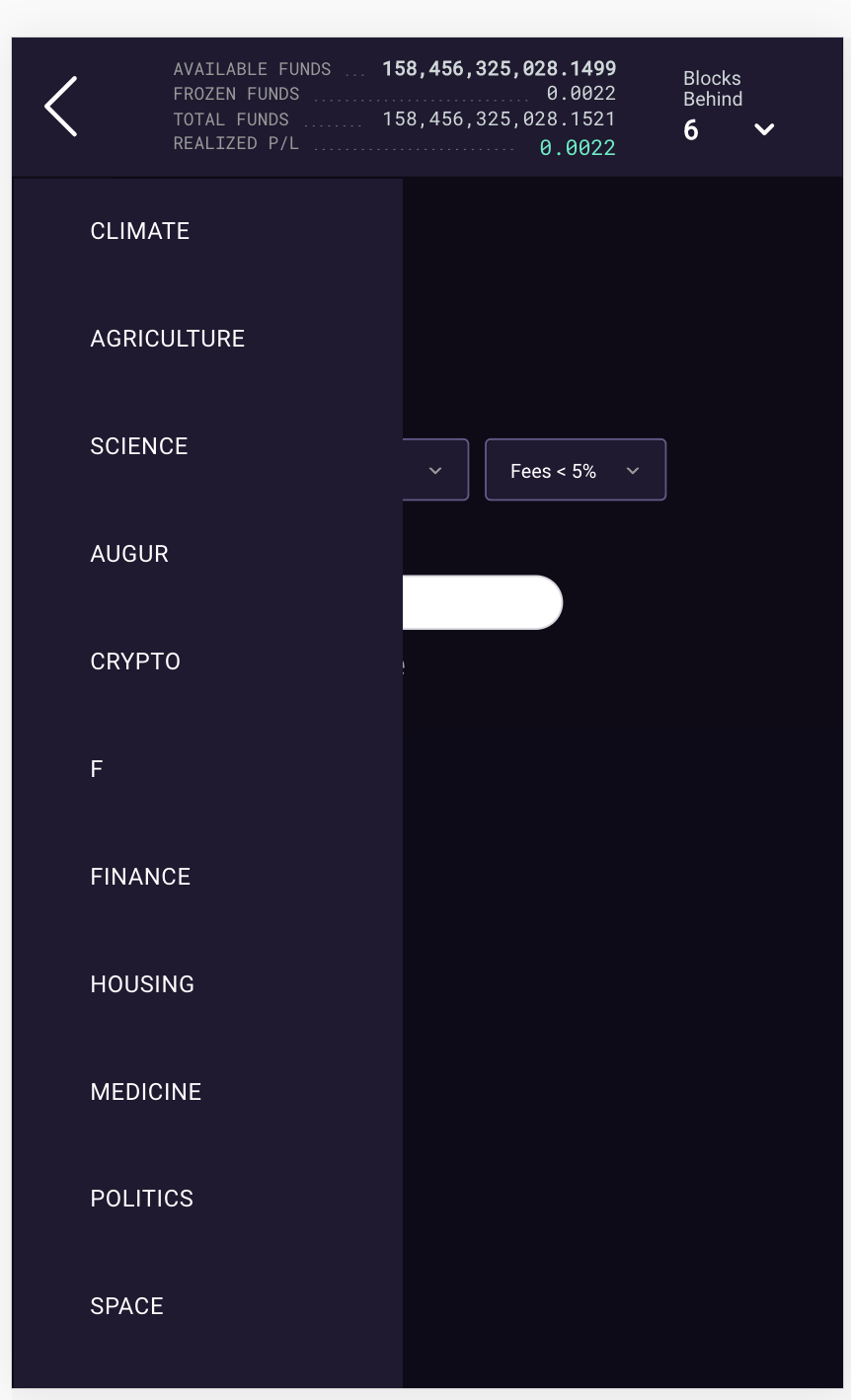Open the "Fees < 5%" filter dropdown
This screenshot has width=851, height=1400.
click(x=575, y=470)
